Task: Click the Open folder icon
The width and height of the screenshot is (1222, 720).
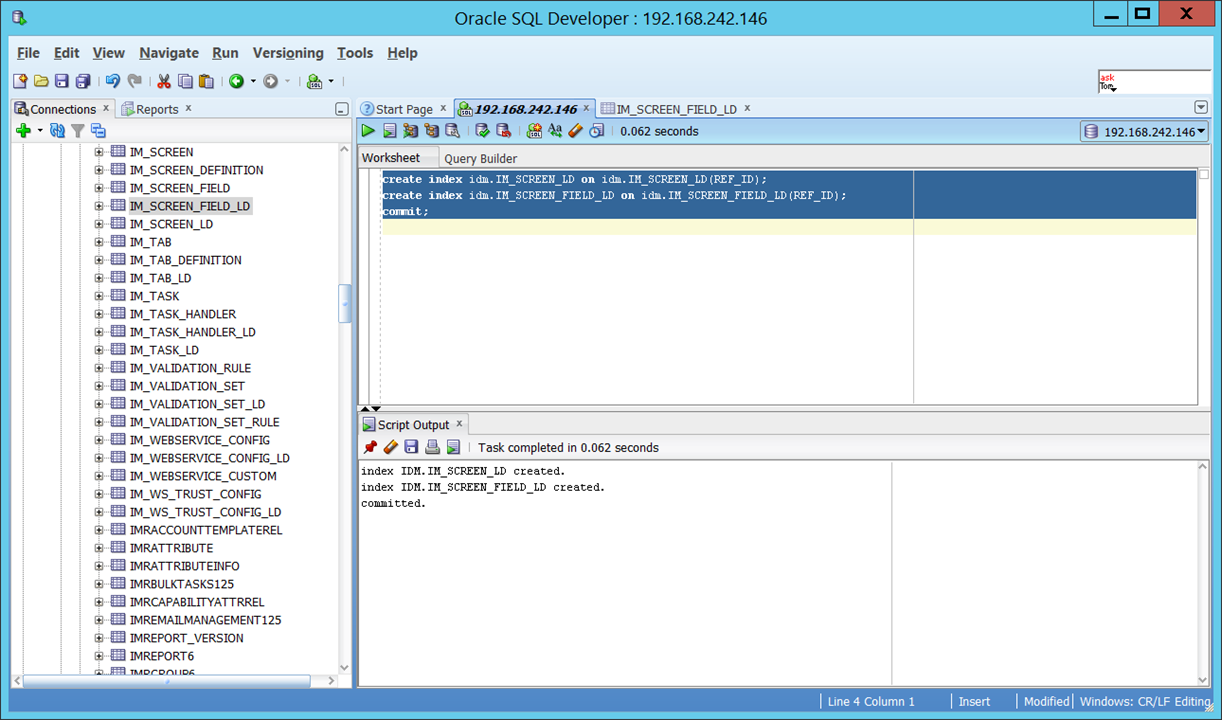Action: (x=41, y=81)
